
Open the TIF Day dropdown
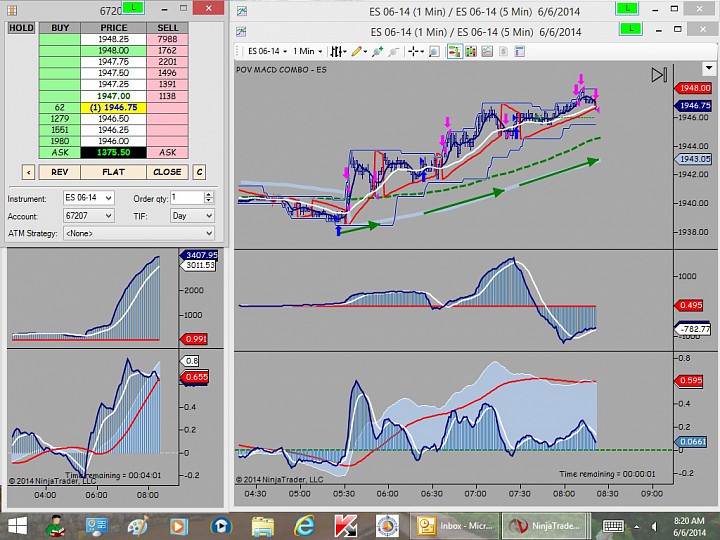coord(192,215)
